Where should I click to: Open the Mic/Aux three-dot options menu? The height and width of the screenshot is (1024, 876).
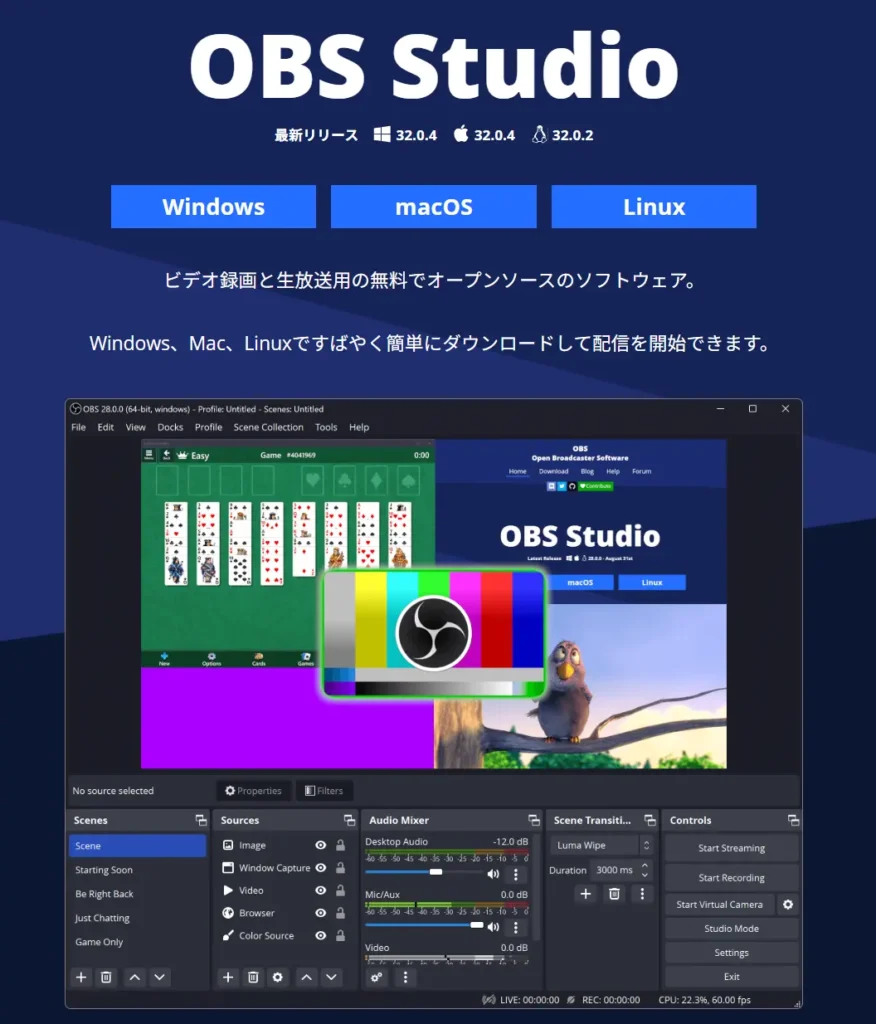point(516,927)
